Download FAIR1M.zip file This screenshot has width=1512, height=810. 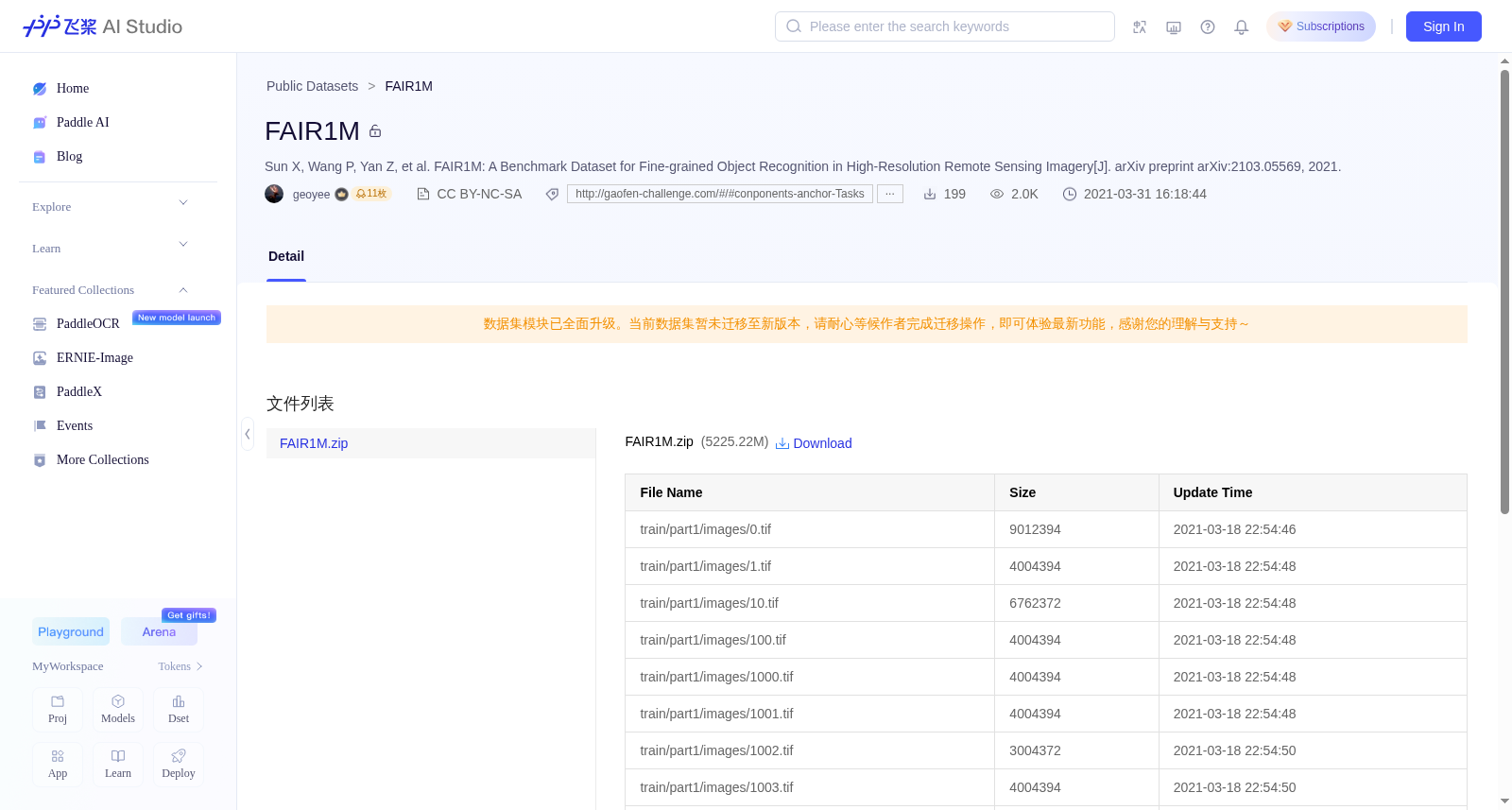point(814,443)
